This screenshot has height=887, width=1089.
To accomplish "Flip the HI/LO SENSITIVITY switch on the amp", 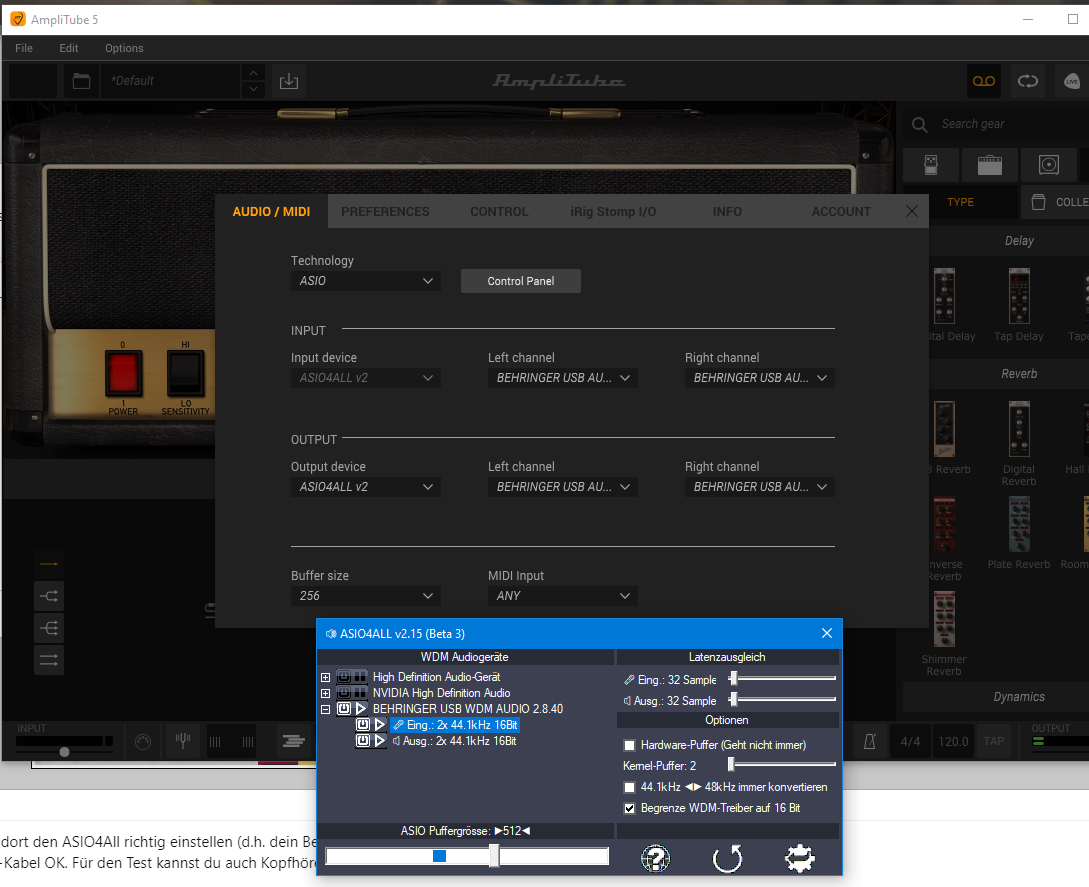I will coord(185,373).
